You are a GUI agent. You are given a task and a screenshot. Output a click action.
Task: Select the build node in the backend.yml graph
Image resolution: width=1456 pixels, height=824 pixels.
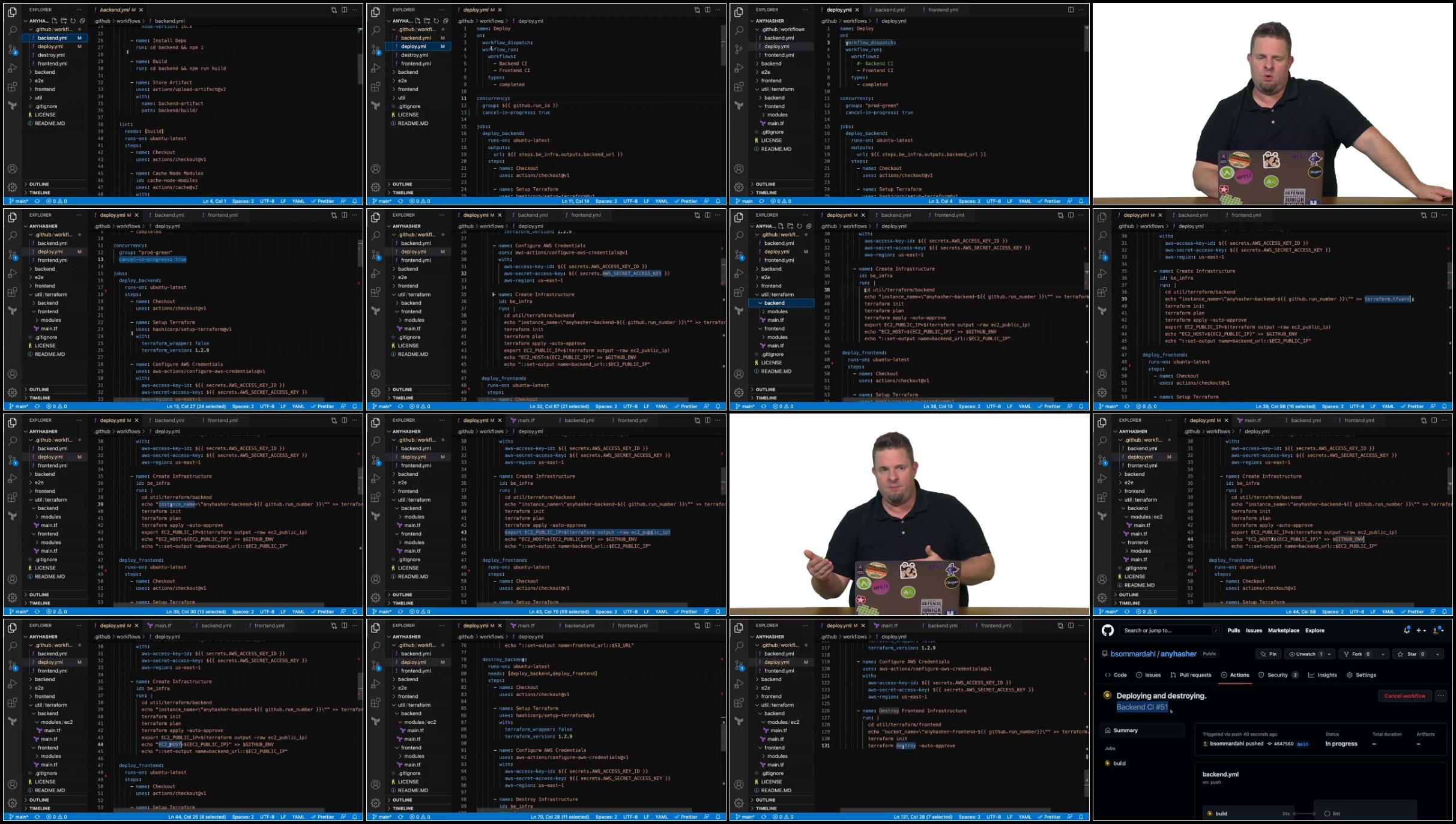point(1248,814)
